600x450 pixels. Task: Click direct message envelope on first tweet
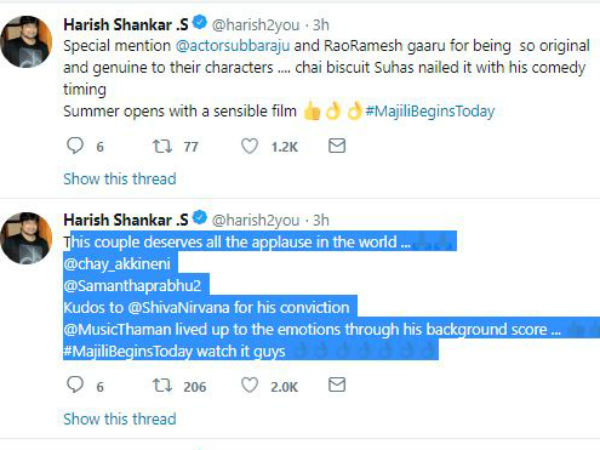click(x=338, y=146)
